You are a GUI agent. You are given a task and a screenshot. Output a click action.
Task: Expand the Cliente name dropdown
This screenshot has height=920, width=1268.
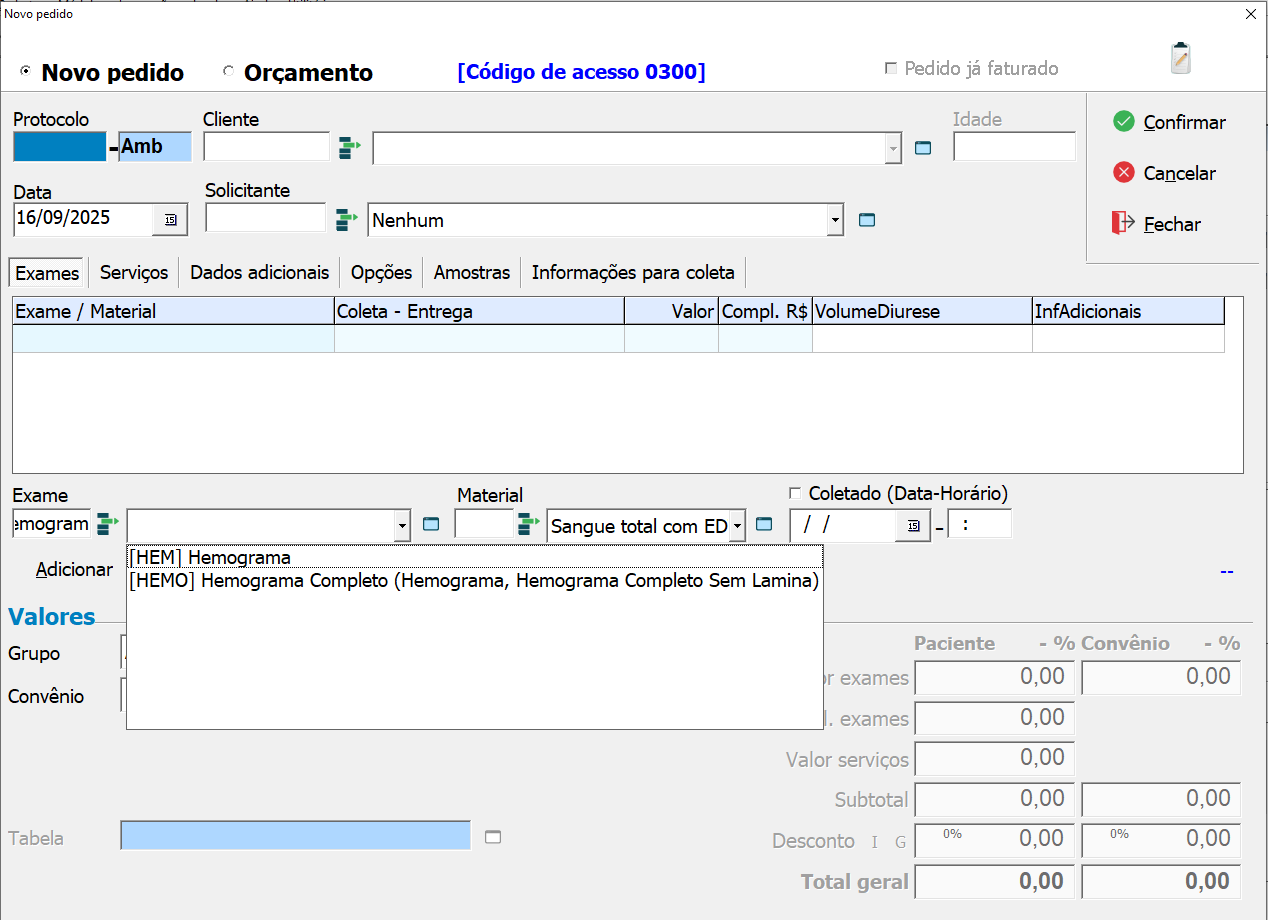point(892,149)
